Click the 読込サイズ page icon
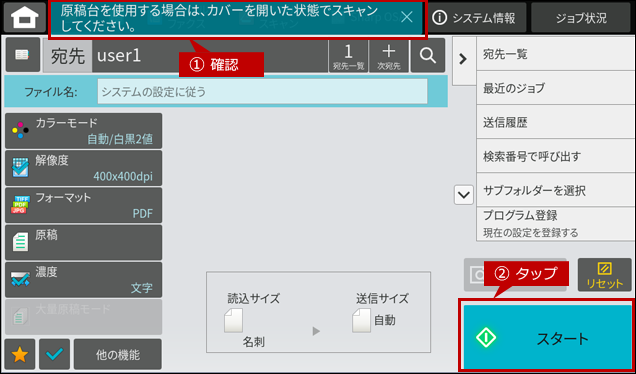Viewport: 636px width, 374px height. pos(233,320)
